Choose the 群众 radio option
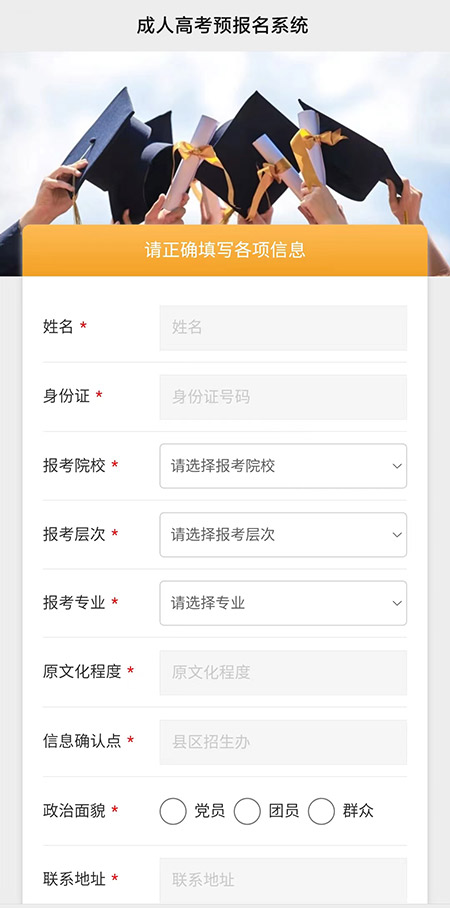The width and height of the screenshot is (450, 908). pos(321,811)
